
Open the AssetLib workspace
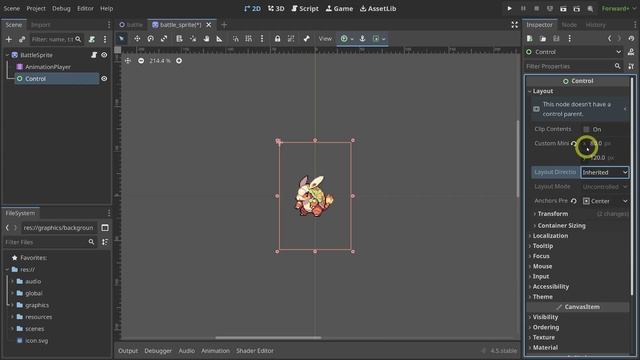click(378, 8)
